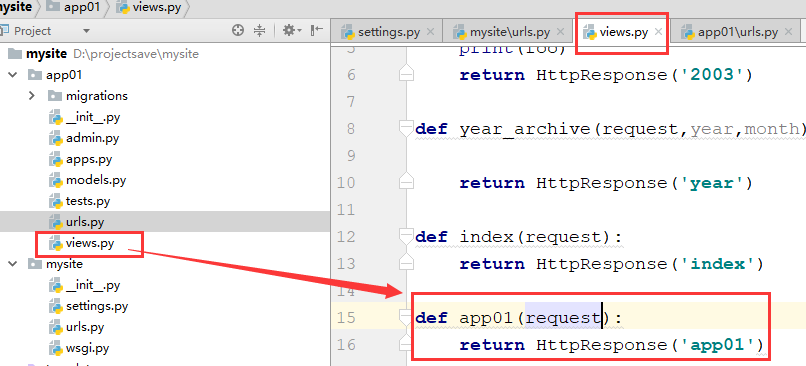Open __init__.py under mysite folder

[93, 285]
